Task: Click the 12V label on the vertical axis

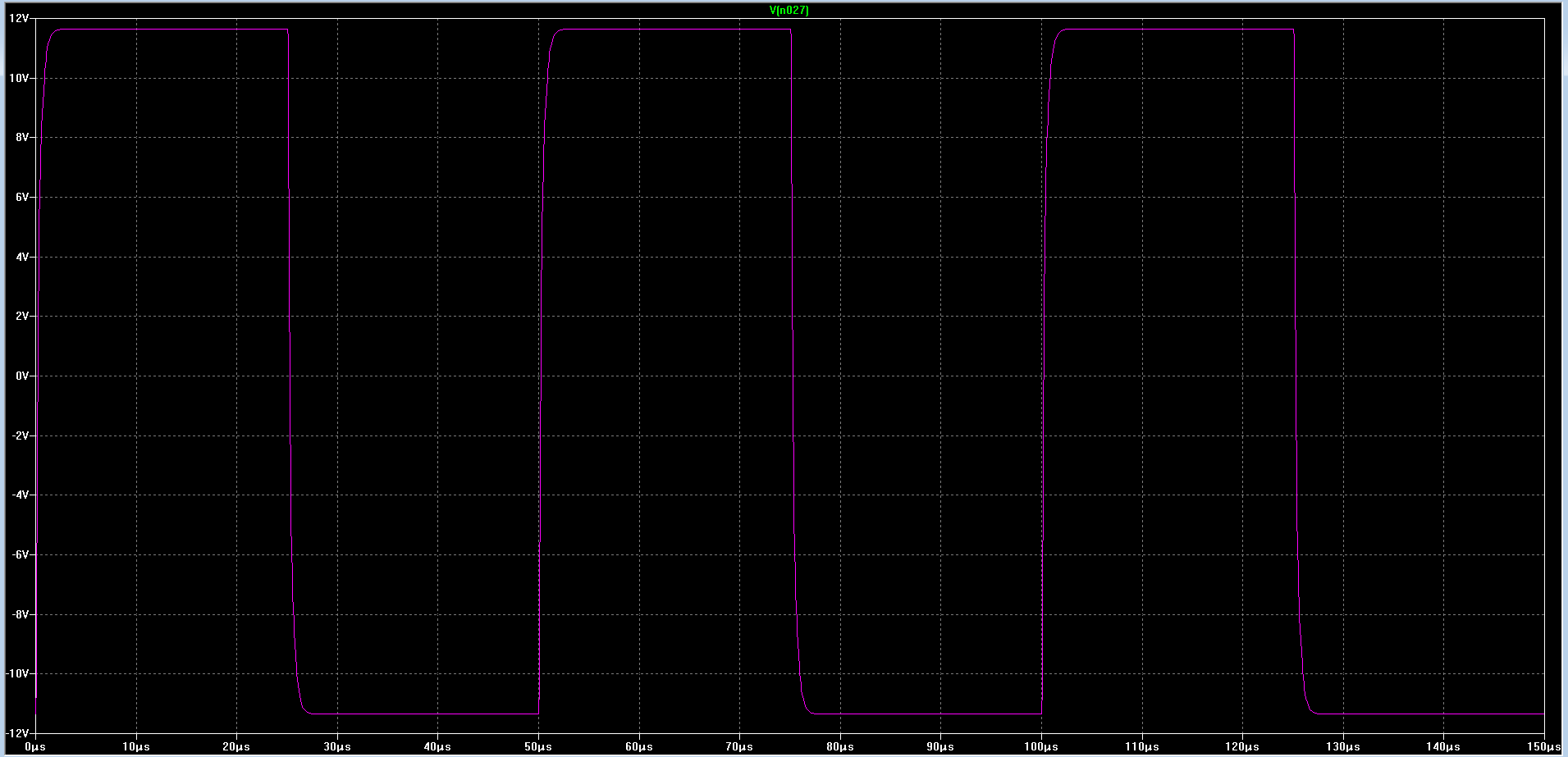Action: click(19, 18)
